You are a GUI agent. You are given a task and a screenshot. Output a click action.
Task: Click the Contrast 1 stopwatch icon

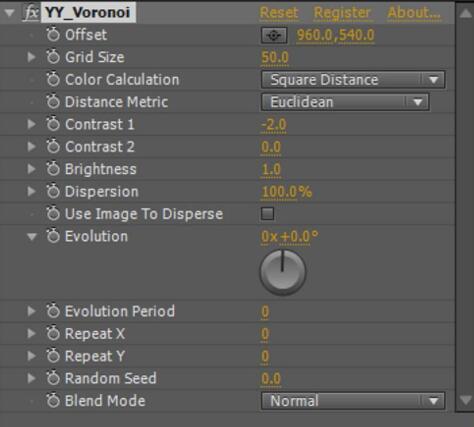pyautogui.click(x=53, y=124)
